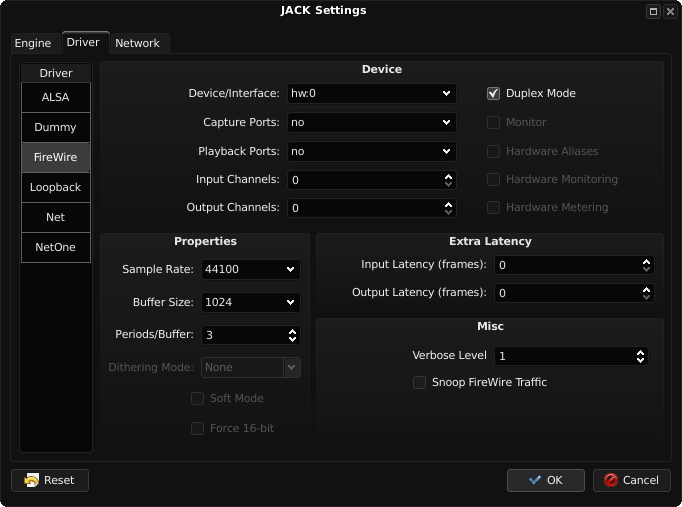Click the Reset button

point(50,480)
